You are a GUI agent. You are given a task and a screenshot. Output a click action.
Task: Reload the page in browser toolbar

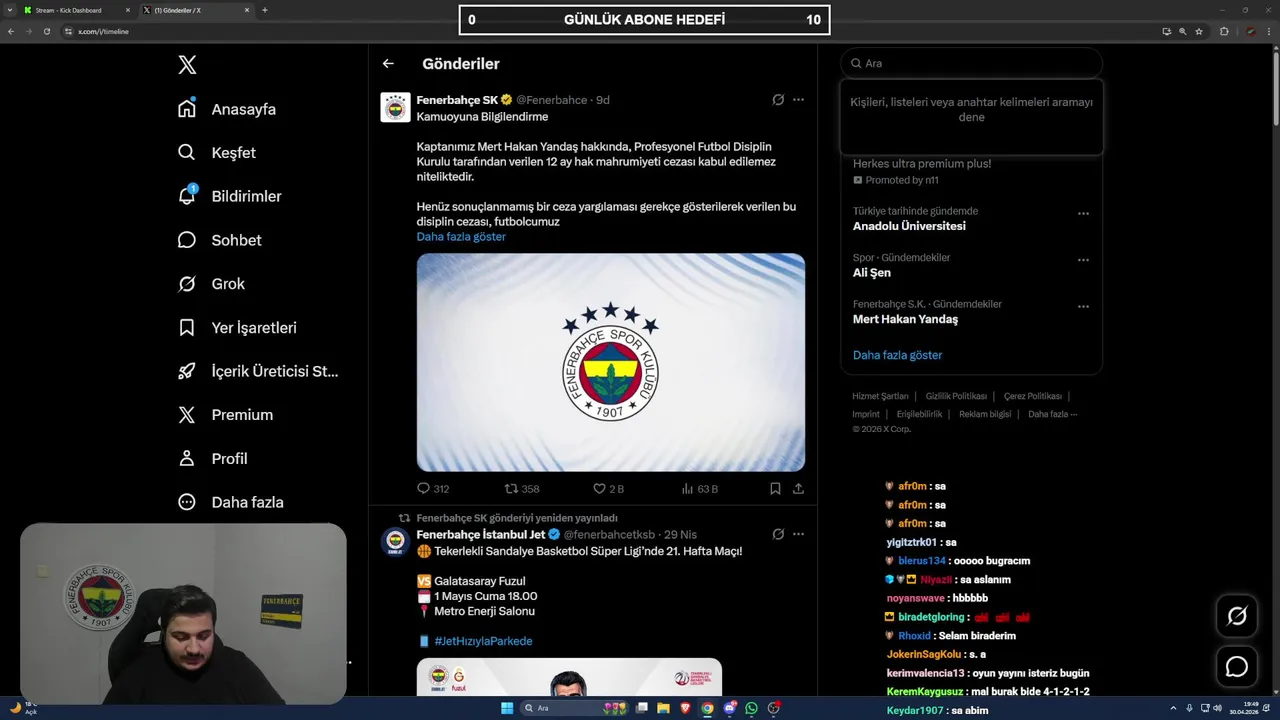[46, 31]
